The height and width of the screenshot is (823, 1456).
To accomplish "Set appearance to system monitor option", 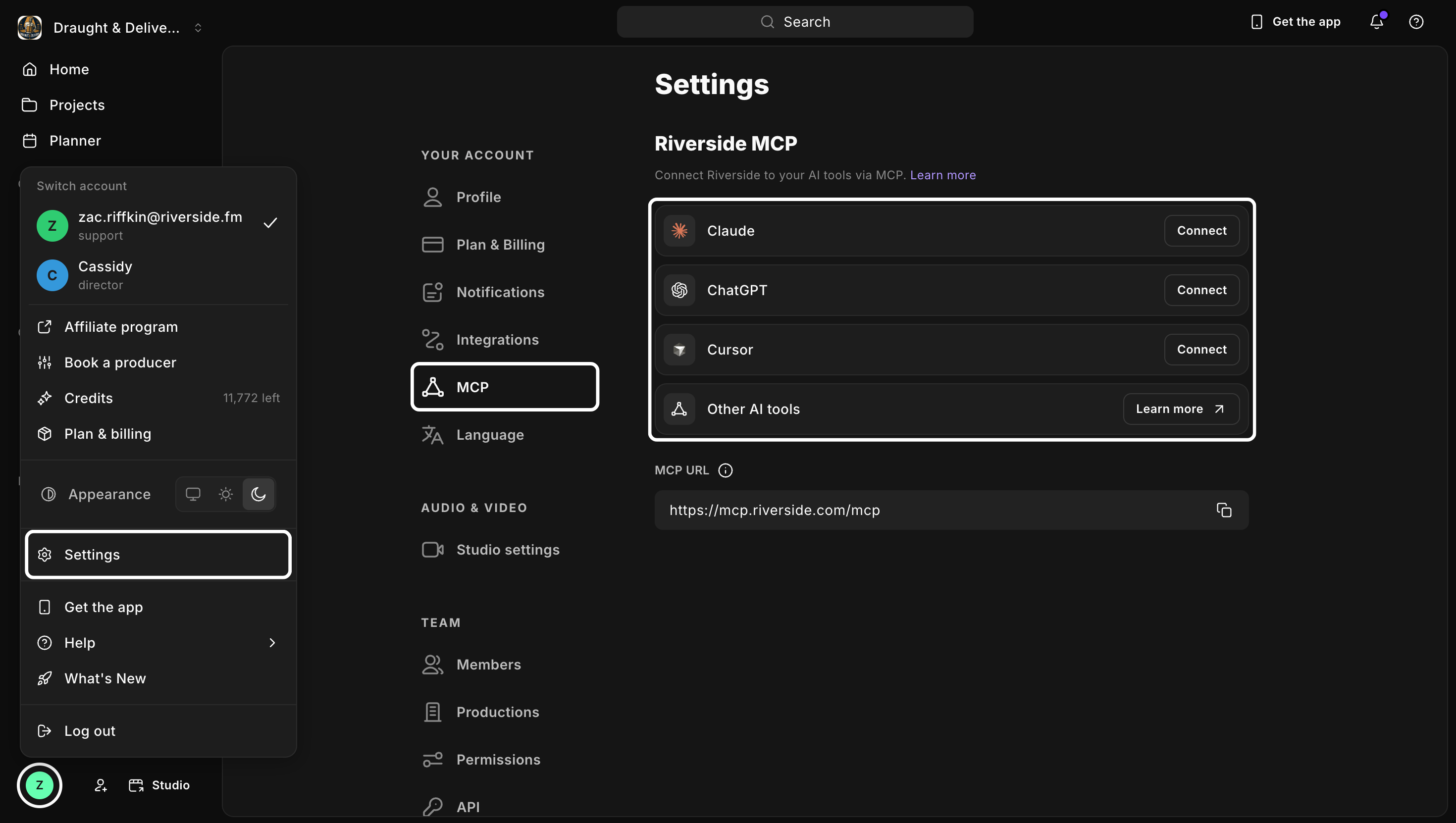I will pyautogui.click(x=193, y=494).
